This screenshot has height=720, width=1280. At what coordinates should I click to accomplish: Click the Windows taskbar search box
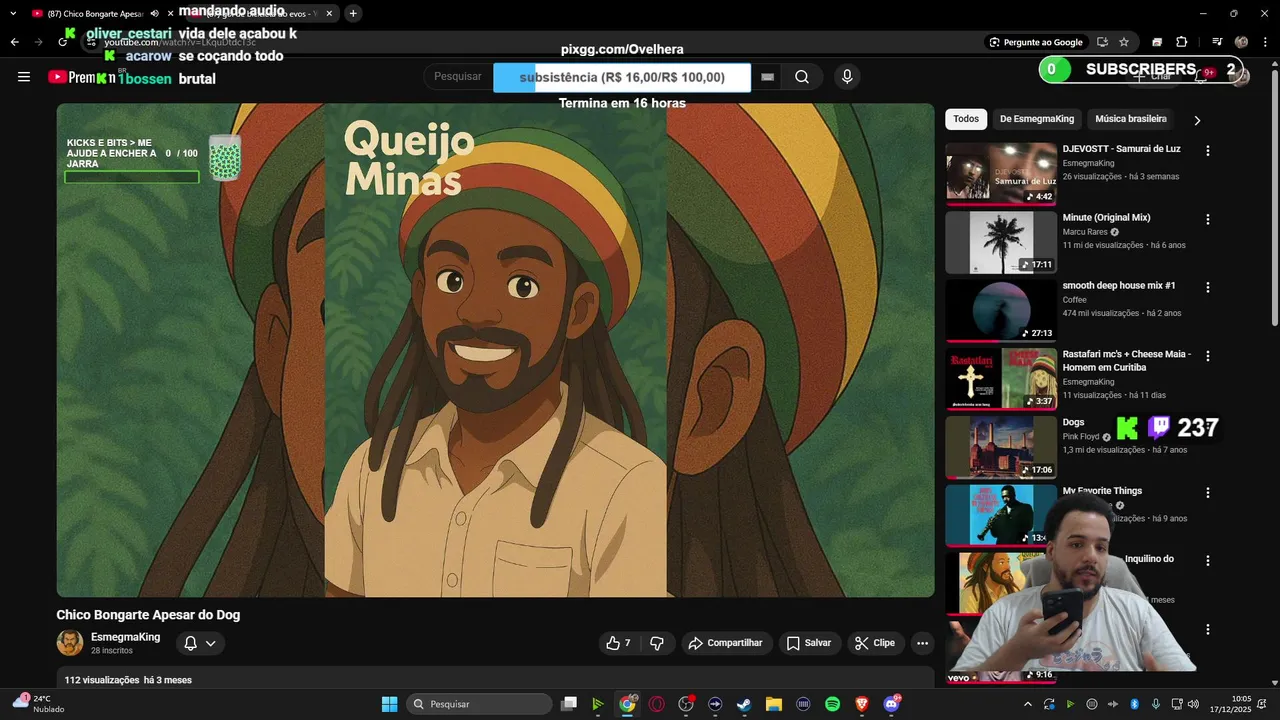(x=479, y=704)
